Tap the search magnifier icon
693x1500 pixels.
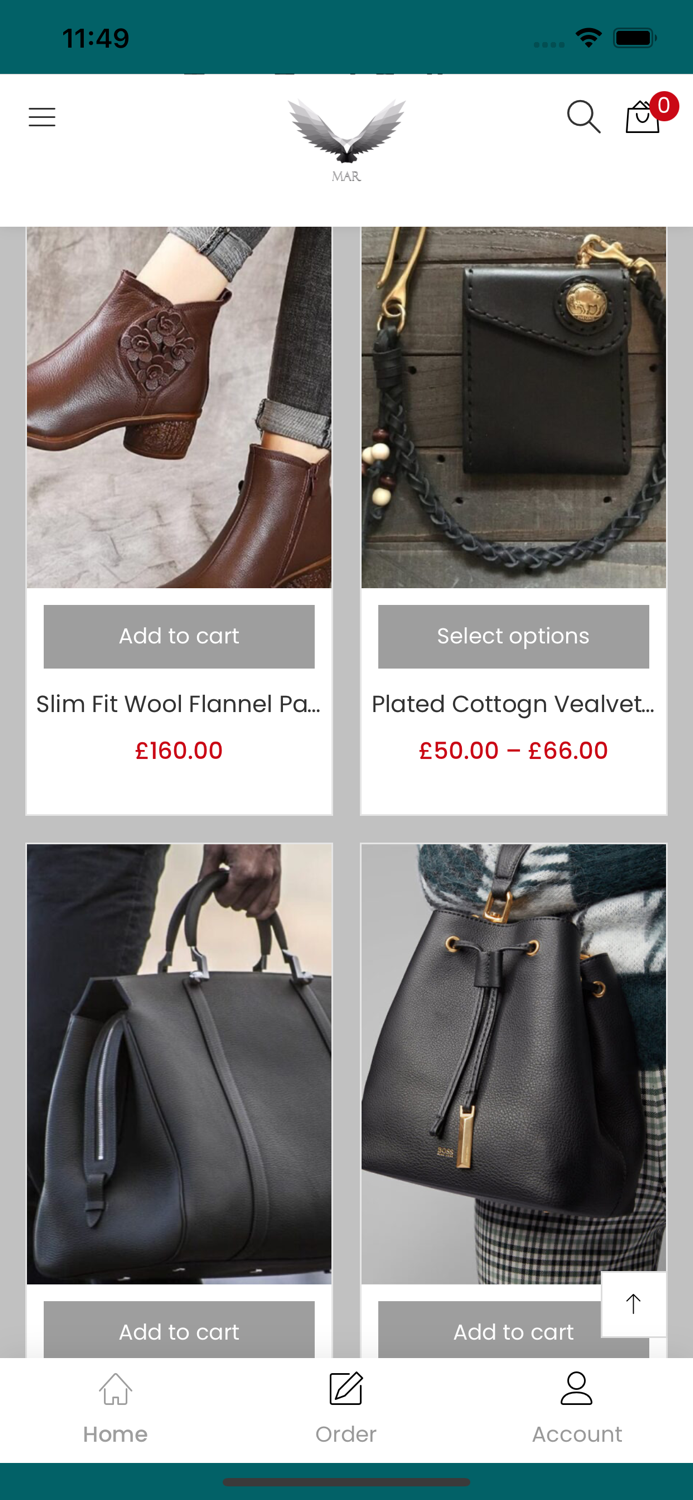point(583,117)
